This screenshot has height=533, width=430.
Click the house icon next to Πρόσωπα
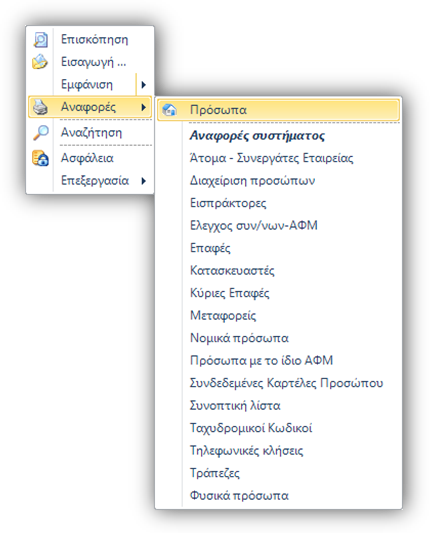point(169,110)
